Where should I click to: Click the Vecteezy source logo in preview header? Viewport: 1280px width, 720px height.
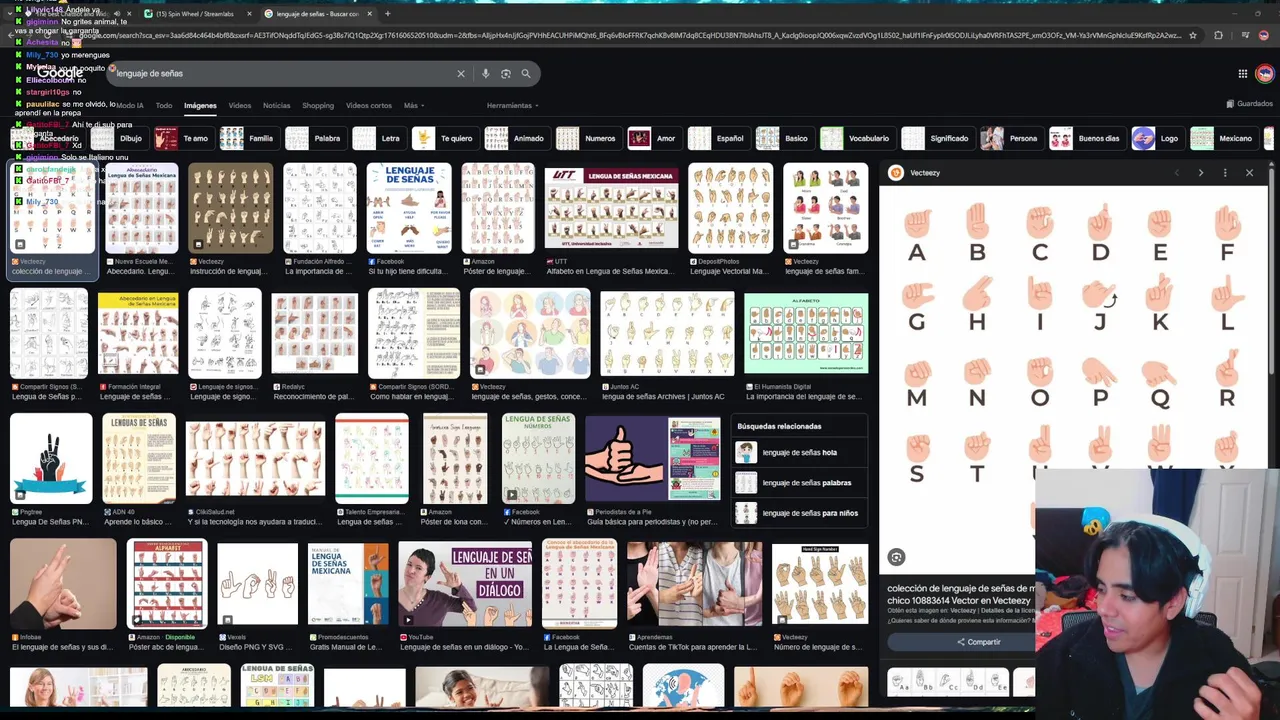click(896, 173)
